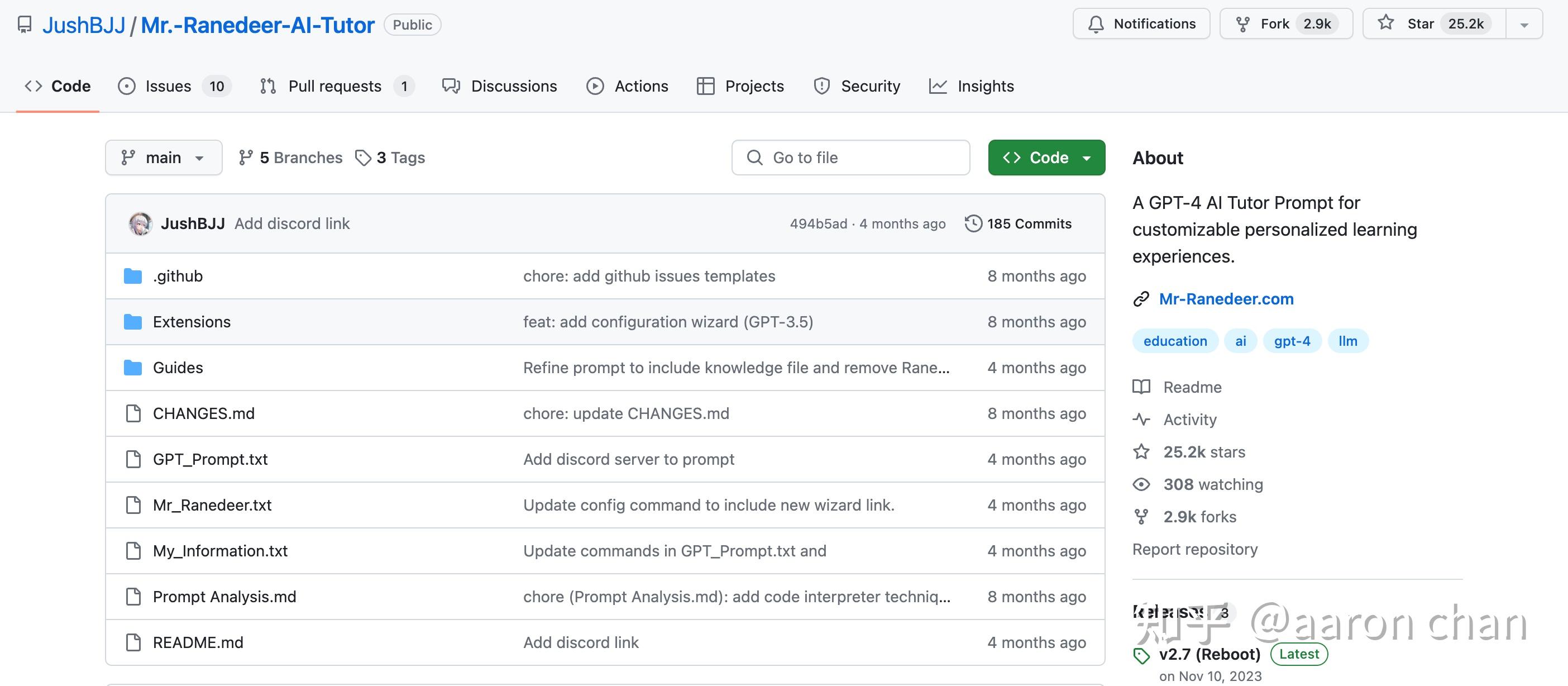Visit the Mr-Ranedeer.com website link
1568x686 pixels.
click(1225, 299)
